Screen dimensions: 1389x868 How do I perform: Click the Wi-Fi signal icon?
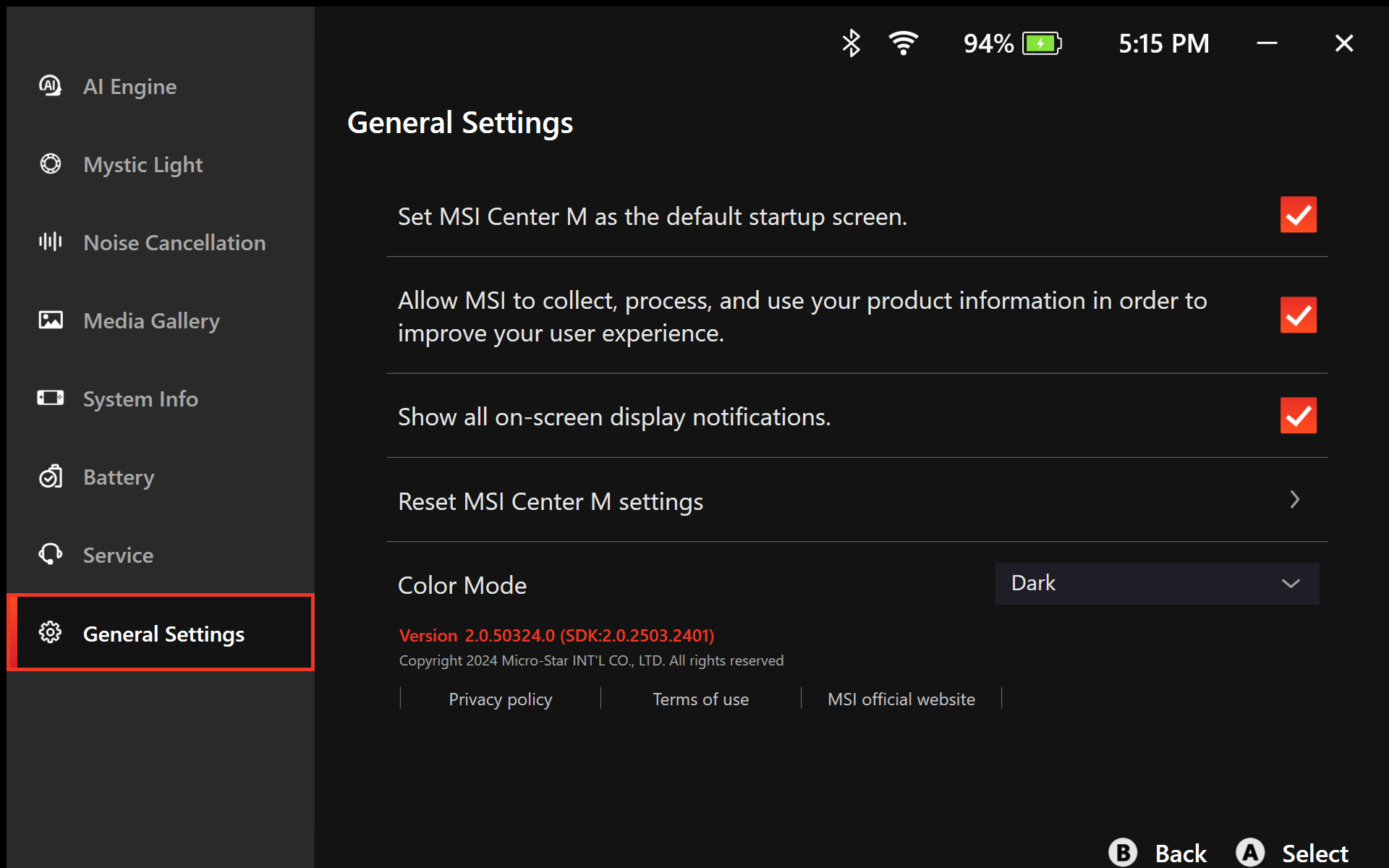coord(903,43)
